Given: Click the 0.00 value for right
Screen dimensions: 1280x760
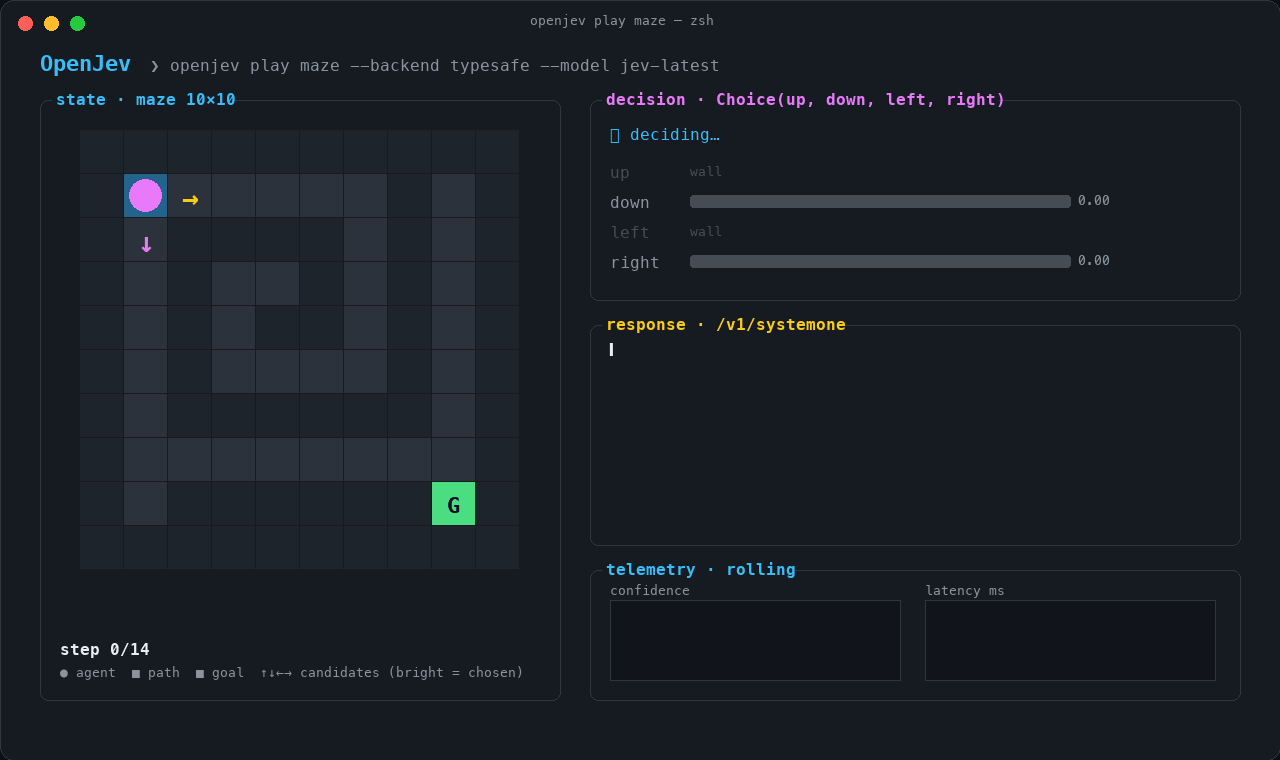Looking at the screenshot, I should 1094,261.
